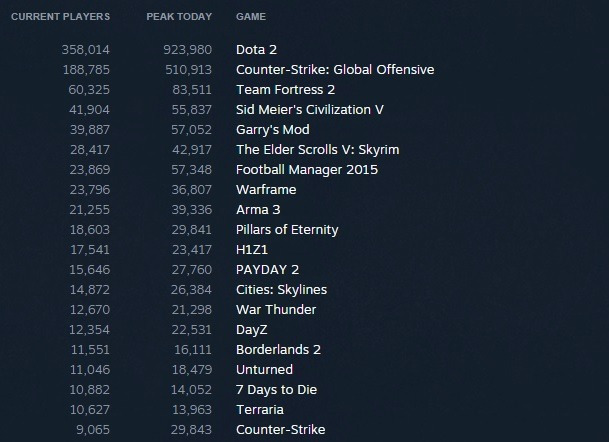Open the War Thunder link

[x=276, y=310]
